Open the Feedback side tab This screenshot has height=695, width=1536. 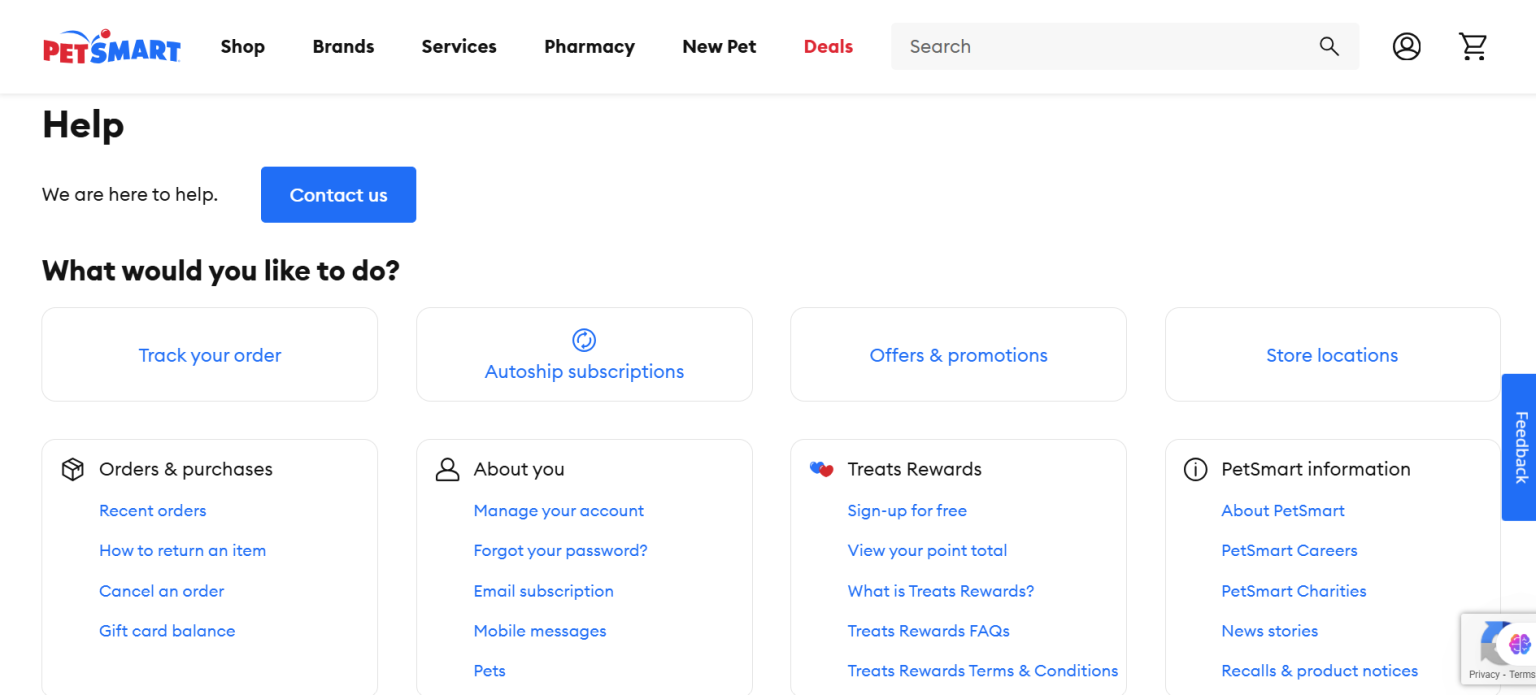tap(1520, 447)
